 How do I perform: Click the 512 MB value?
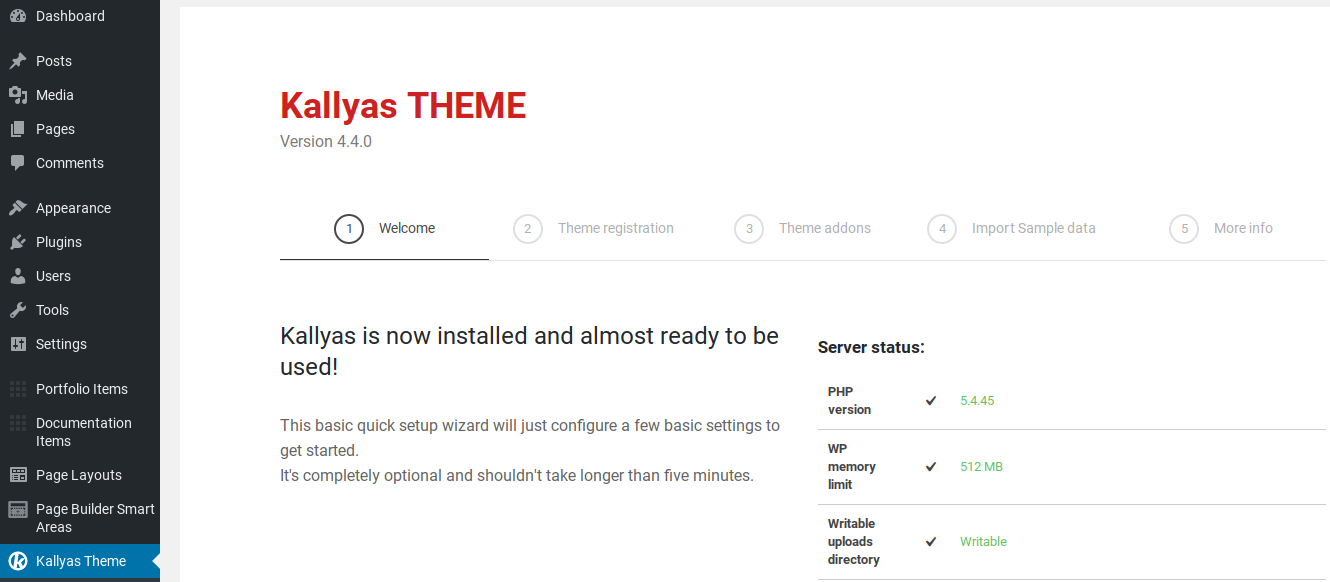981,467
